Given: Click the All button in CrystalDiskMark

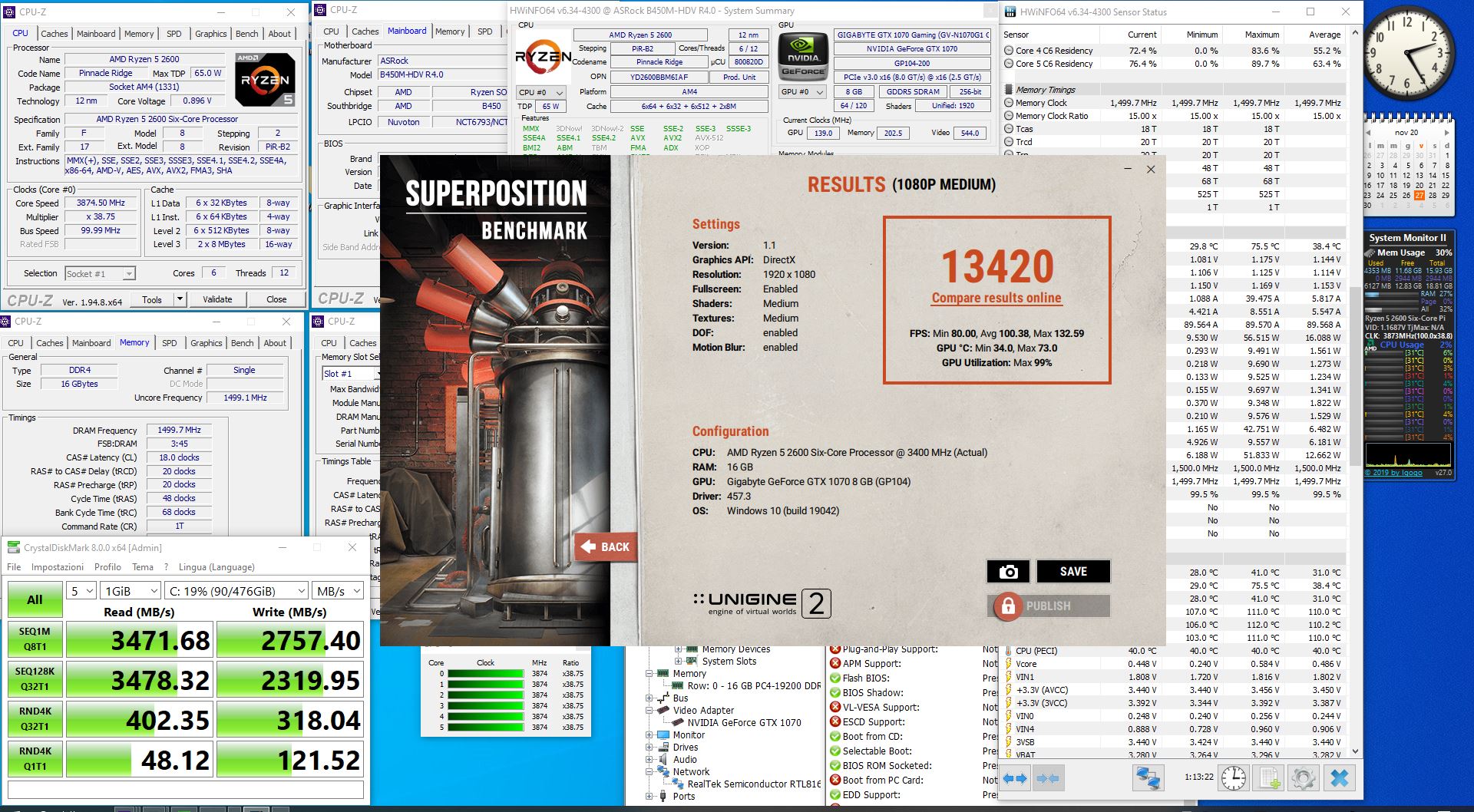Looking at the screenshot, I should 35,599.
